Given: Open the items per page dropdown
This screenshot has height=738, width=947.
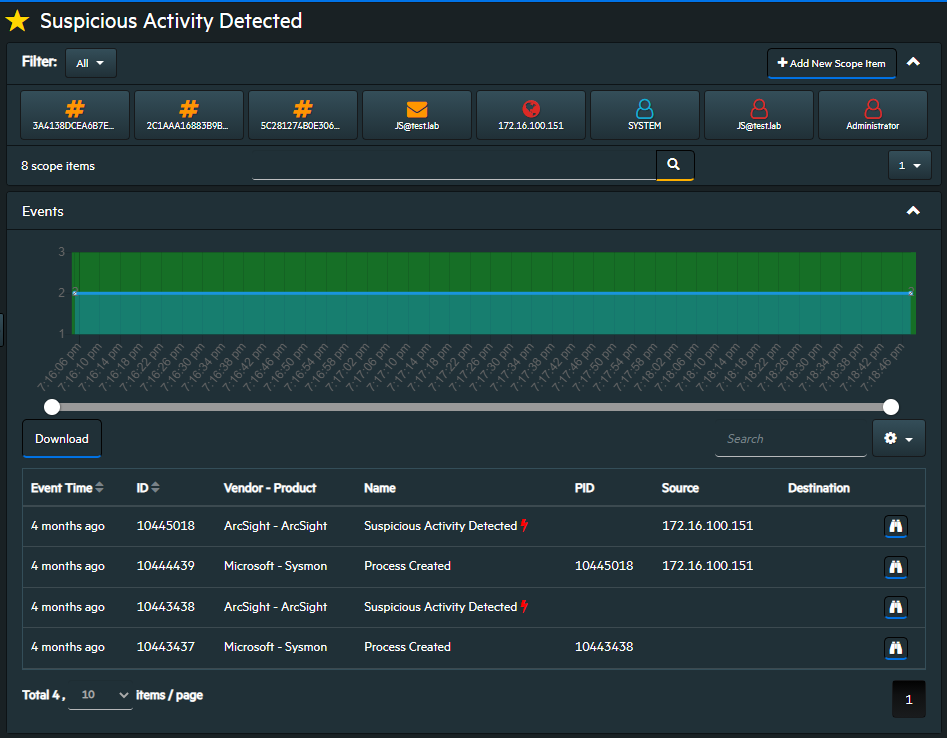Looking at the screenshot, I should point(100,695).
